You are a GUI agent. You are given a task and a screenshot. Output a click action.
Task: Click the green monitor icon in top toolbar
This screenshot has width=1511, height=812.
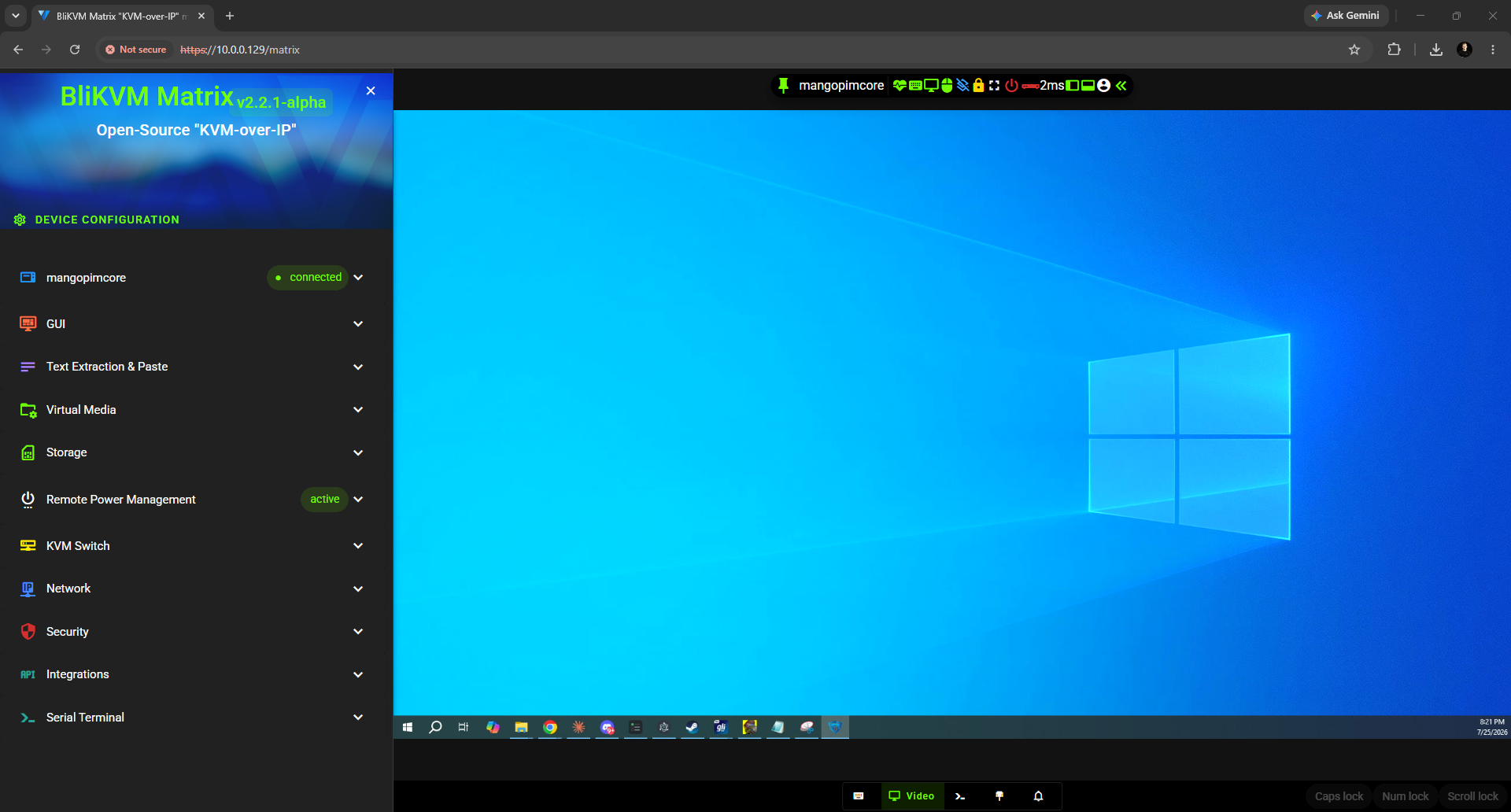coord(931,85)
